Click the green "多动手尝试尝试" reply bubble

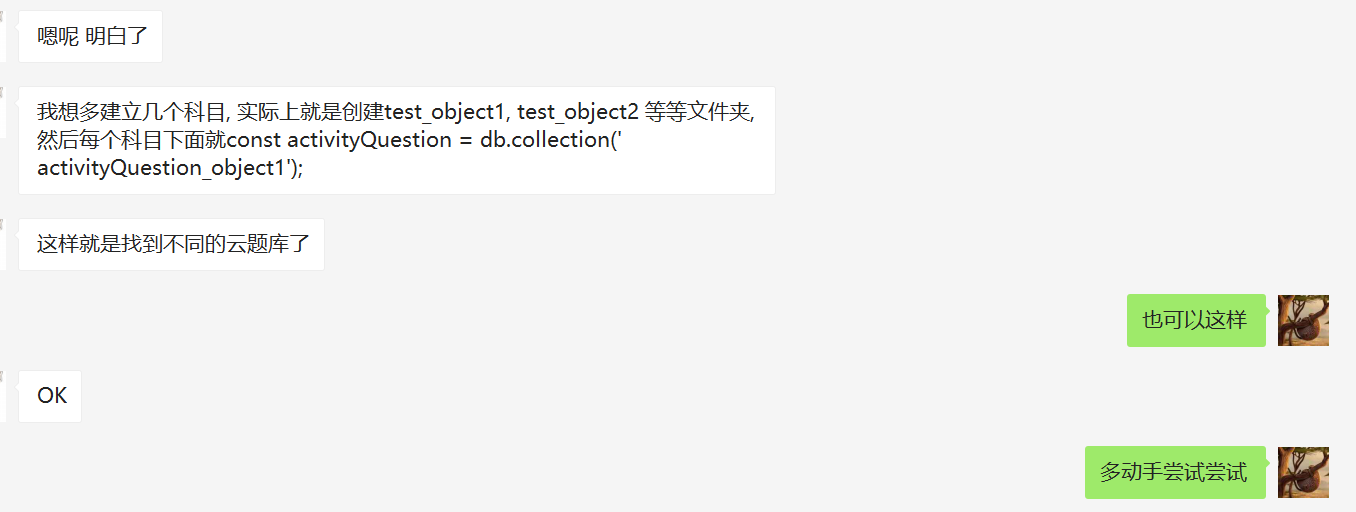coord(1174,472)
